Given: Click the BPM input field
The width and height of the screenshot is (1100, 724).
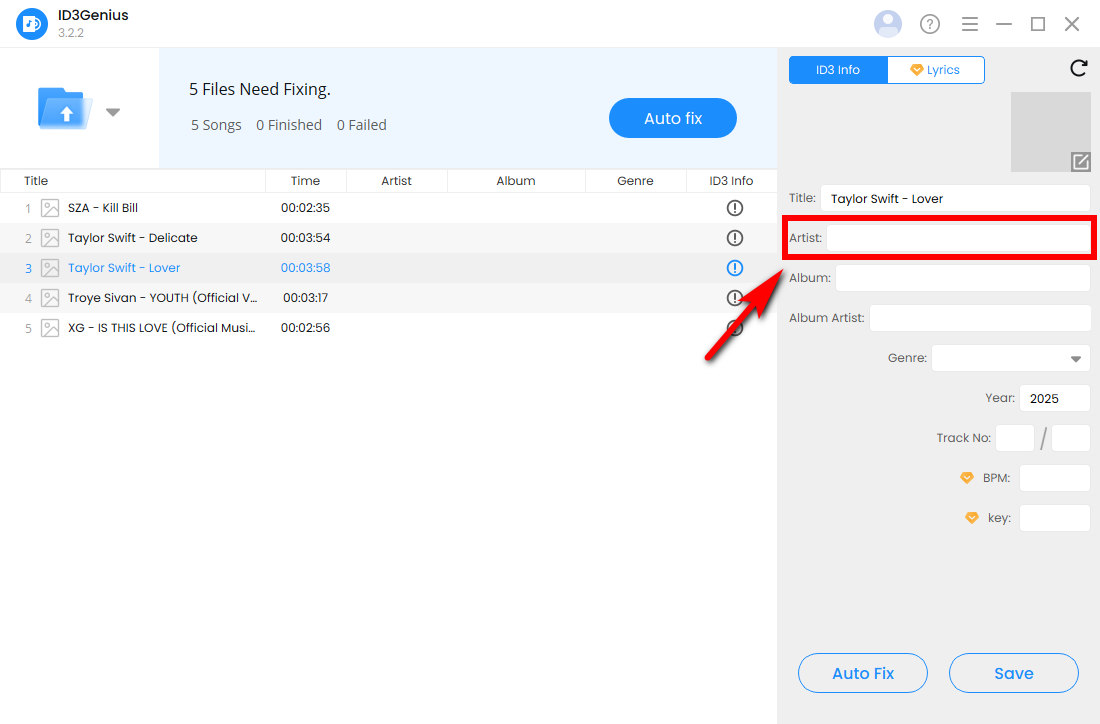Looking at the screenshot, I should [x=1054, y=478].
